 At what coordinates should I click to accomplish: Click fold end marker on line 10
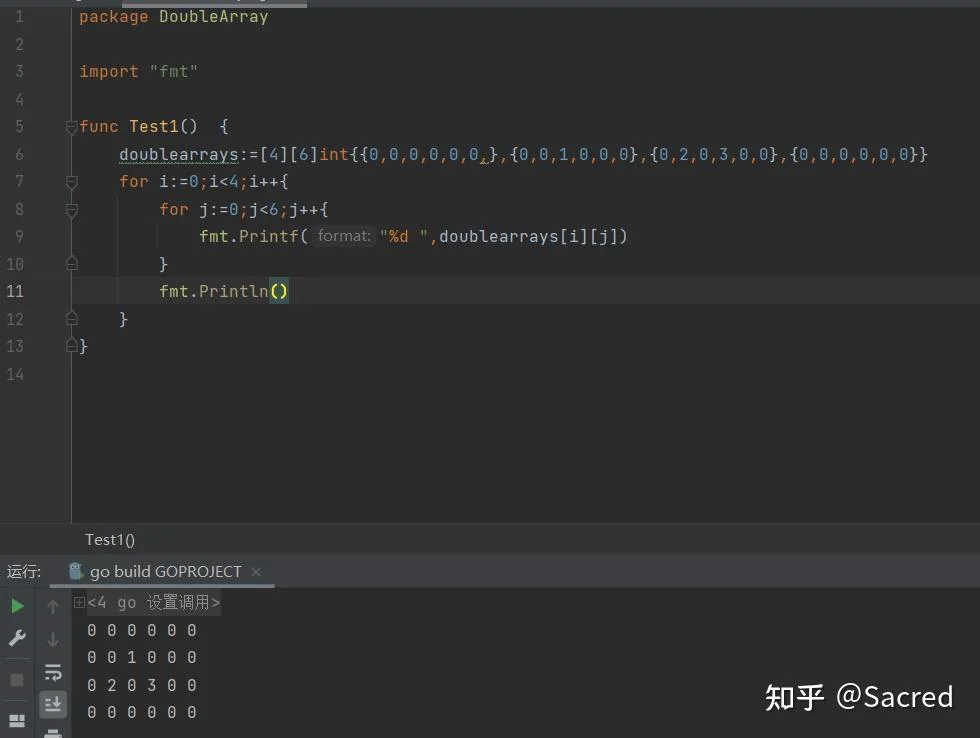coord(71,264)
